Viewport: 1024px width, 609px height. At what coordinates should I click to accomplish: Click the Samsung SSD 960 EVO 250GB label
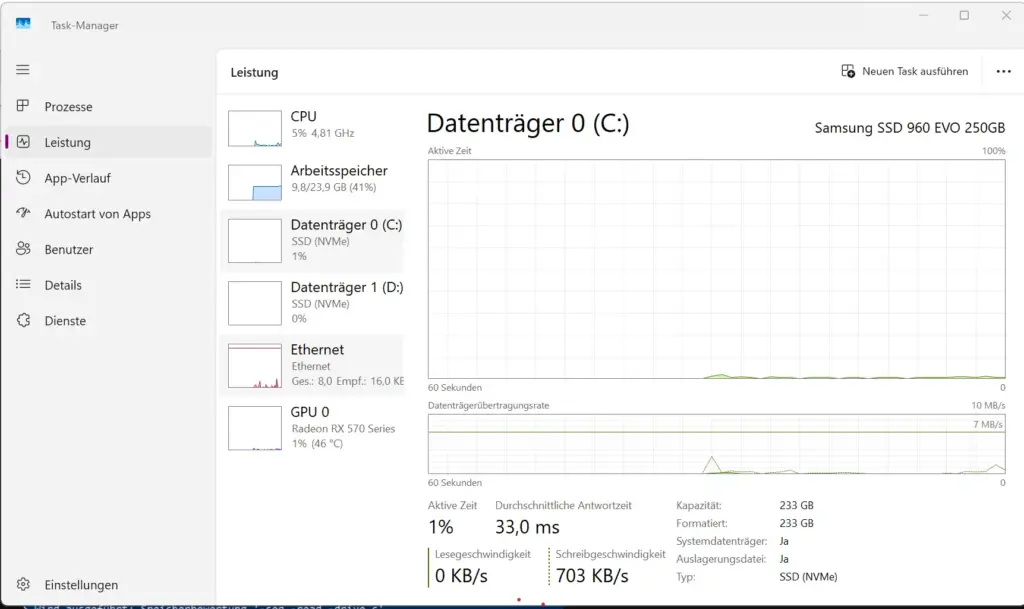(x=910, y=128)
